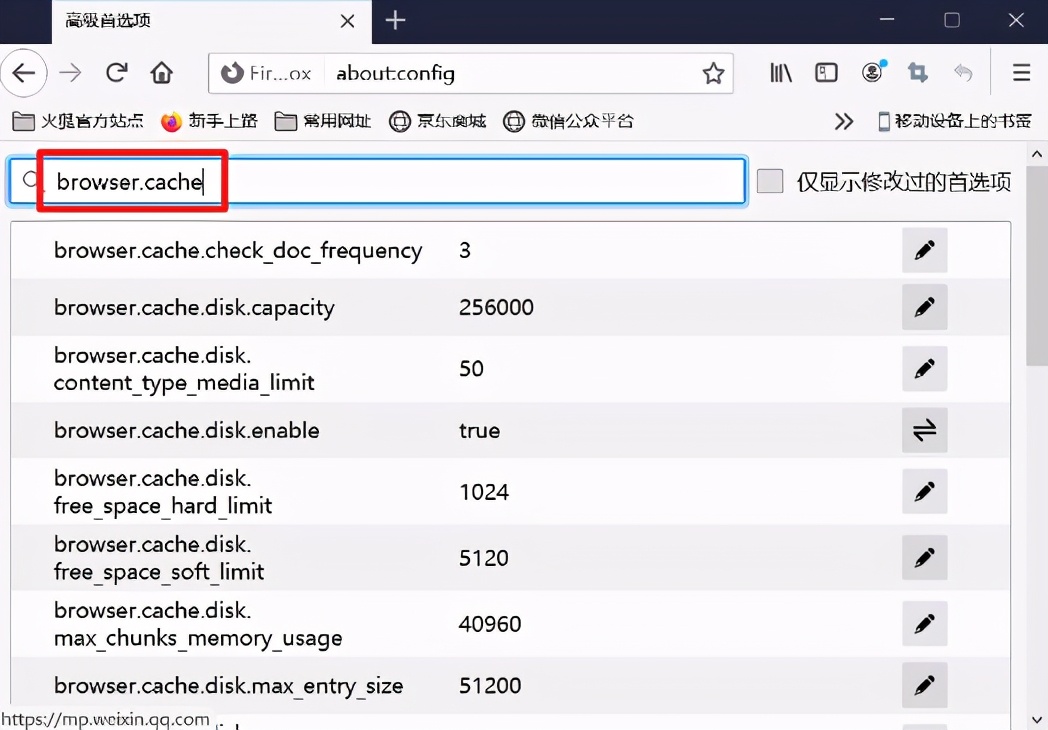Bookmark this page with the star icon
Screen dimensions: 1048x730
[712, 73]
